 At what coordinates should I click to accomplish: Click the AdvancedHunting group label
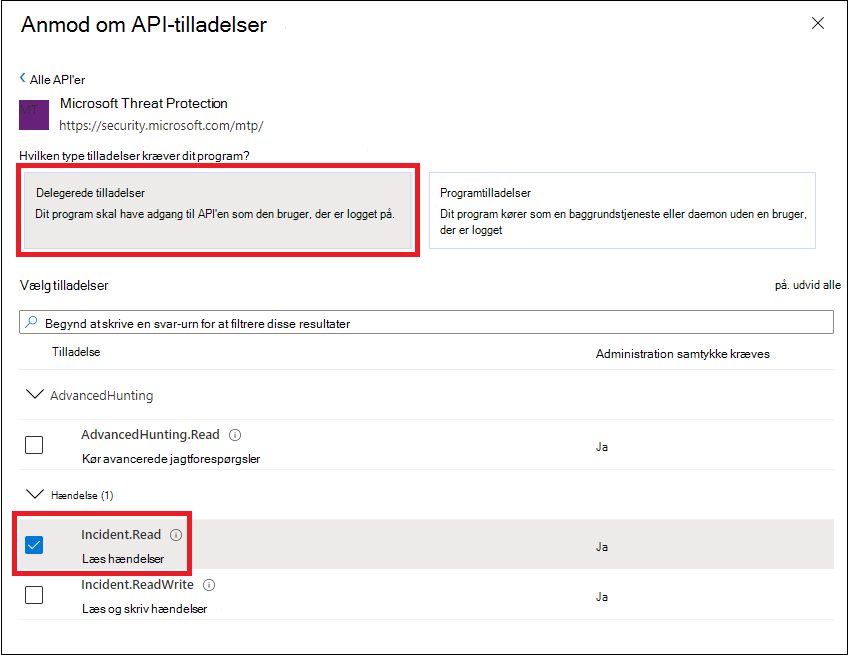click(x=102, y=395)
